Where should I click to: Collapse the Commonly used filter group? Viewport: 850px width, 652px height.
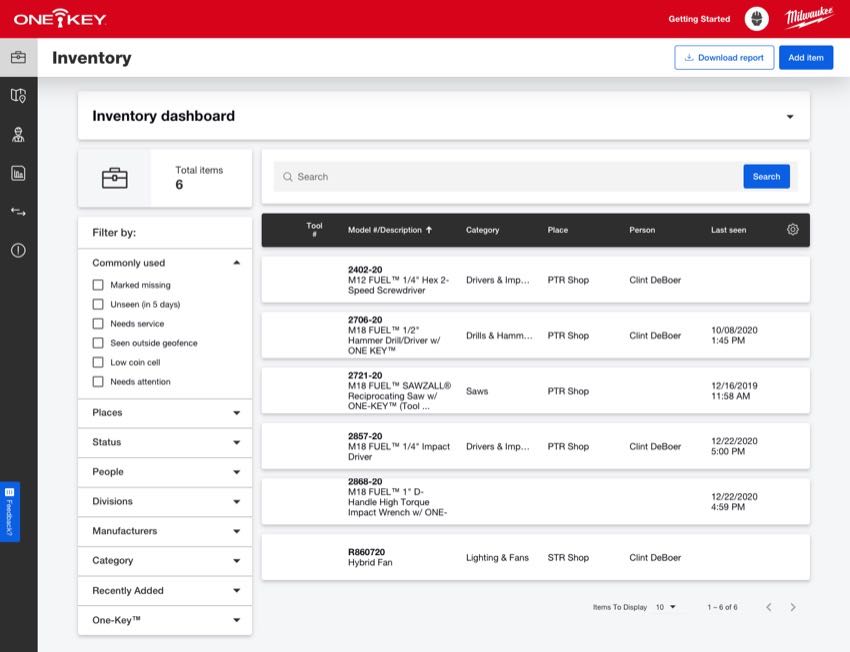tap(237, 261)
